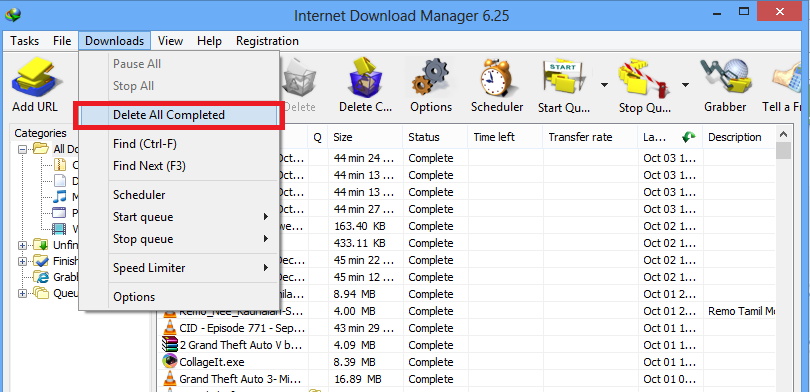Expand the Unfinished category node

[x=23, y=245]
